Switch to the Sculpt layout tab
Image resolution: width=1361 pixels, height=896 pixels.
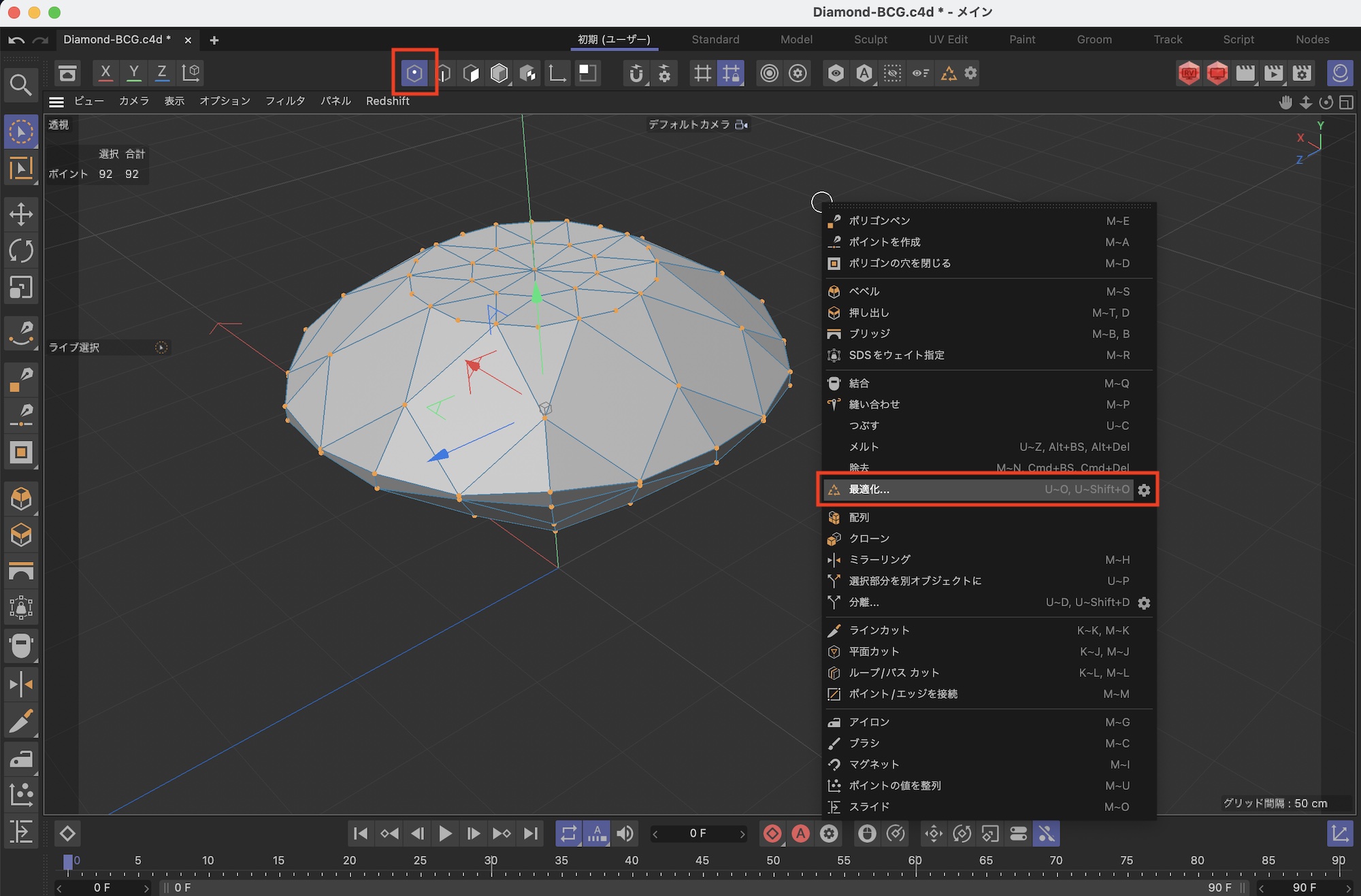[x=870, y=39]
